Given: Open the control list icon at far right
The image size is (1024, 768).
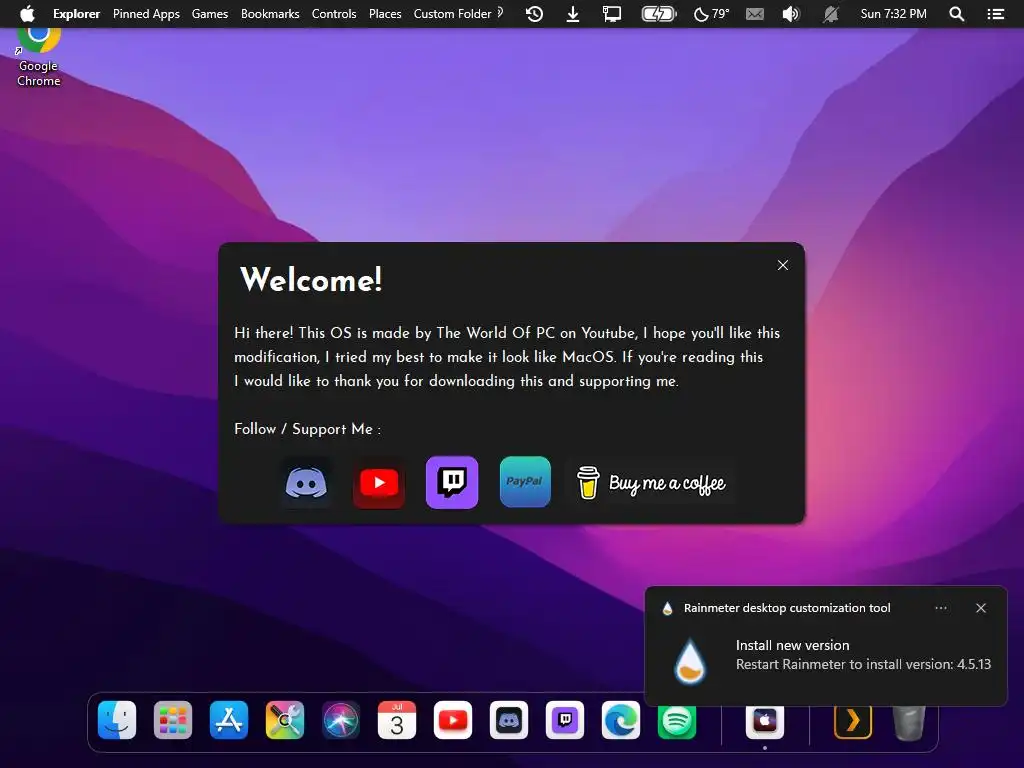Looking at the screenshot, I should (x=995, y=14).
